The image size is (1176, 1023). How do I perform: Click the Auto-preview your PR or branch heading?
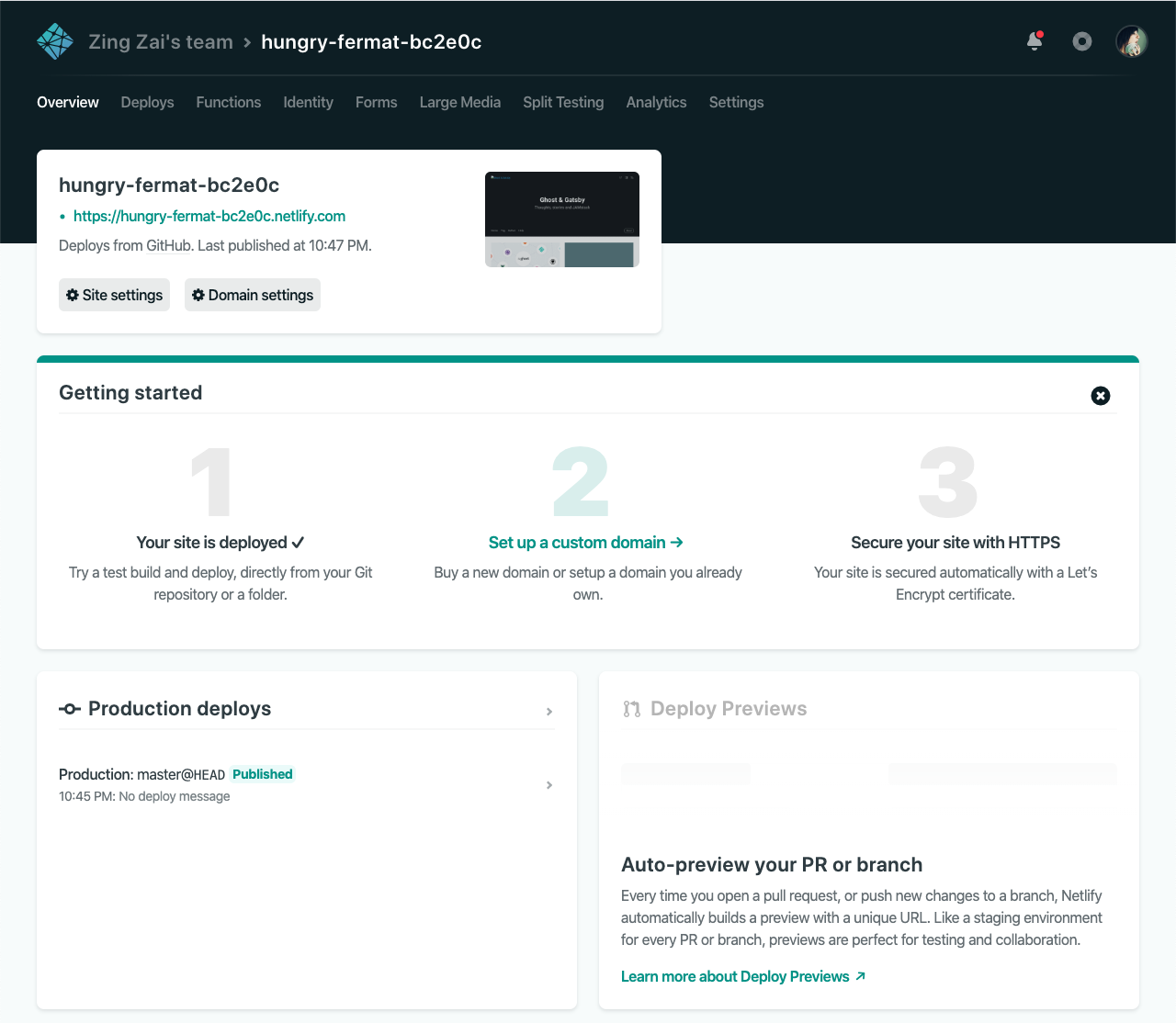772,864
